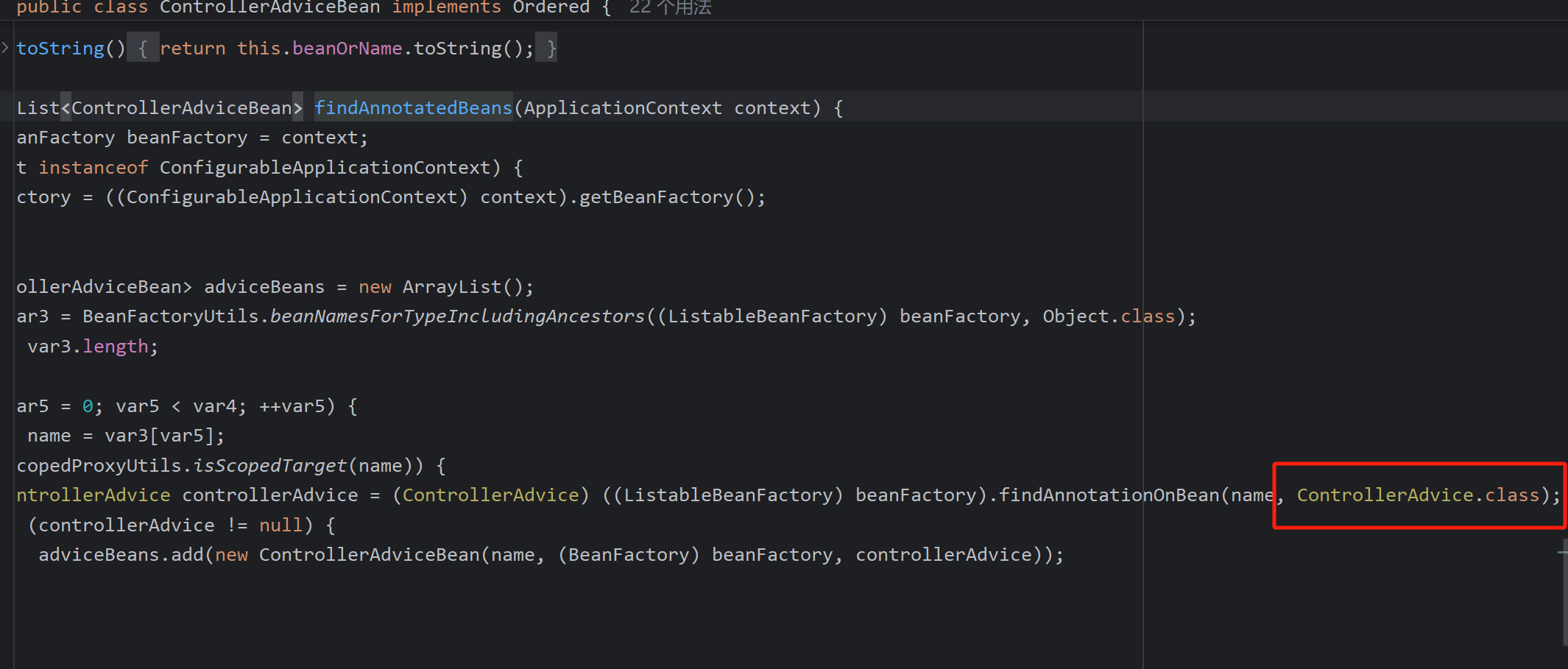Click the ControllerAdvice.class argument
The width and height of the screenshot is (1568, 669).
1418,495
